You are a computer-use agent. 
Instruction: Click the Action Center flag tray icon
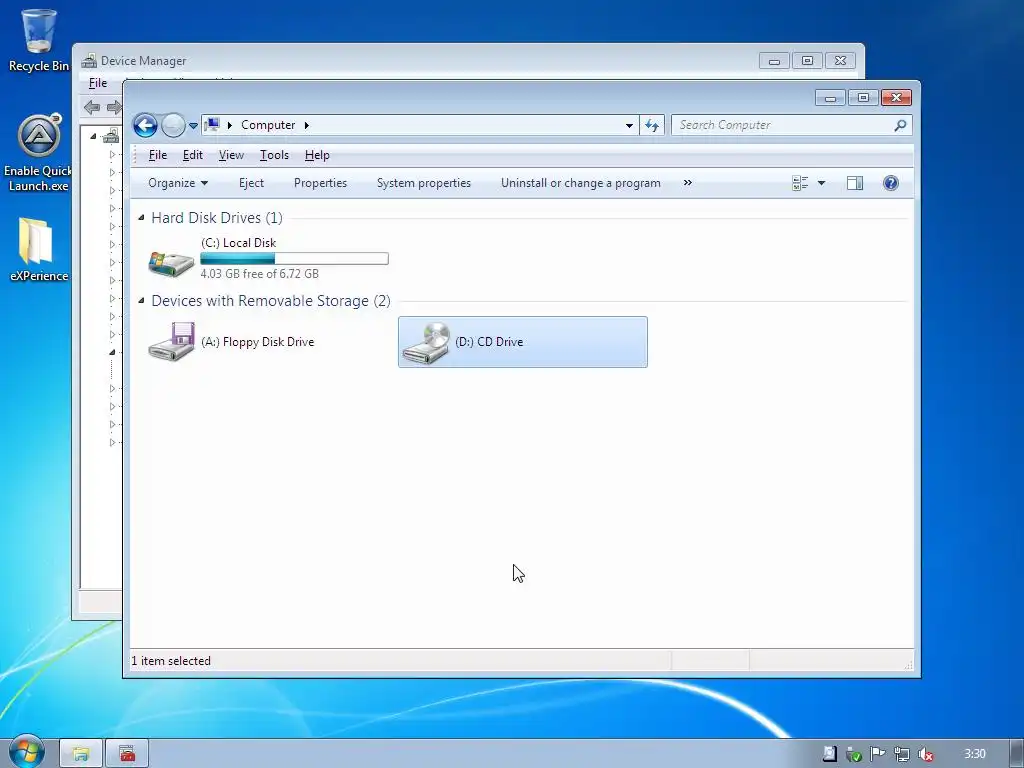pyautogui.click(x=877, y=754)
